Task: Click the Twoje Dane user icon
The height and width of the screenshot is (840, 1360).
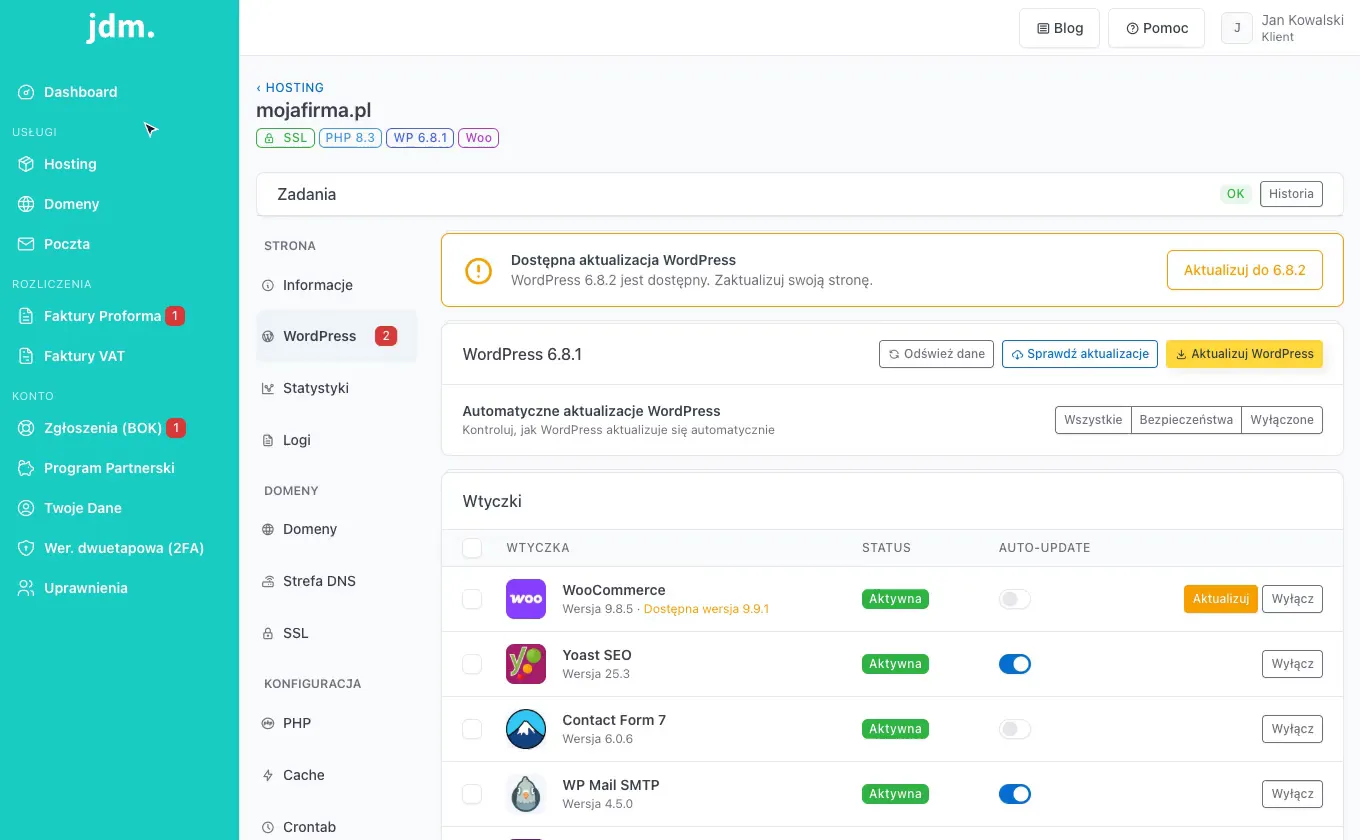Action: 26,508
